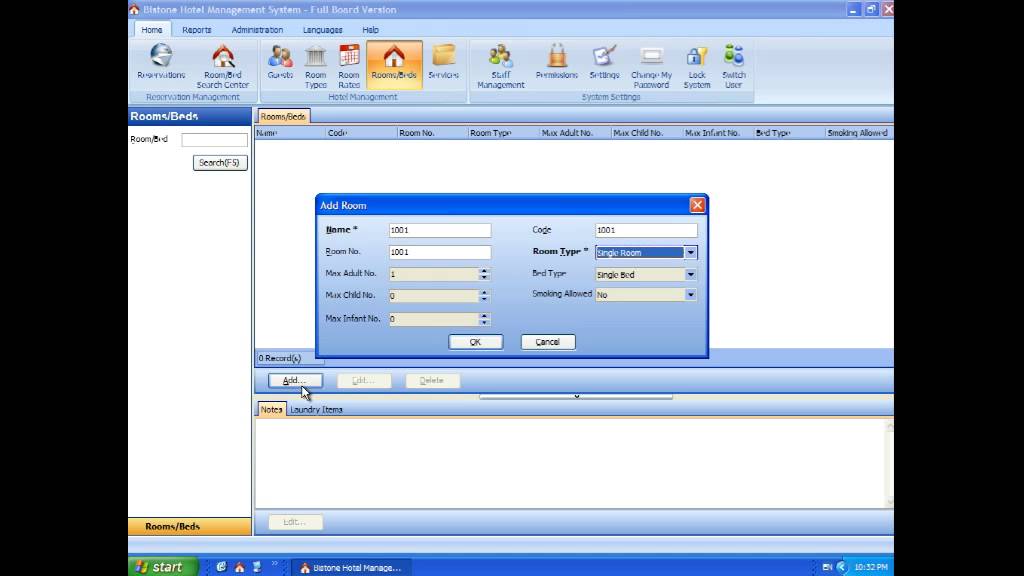Click the Rooms/Beds bottom navigation bar

[189, 526]
